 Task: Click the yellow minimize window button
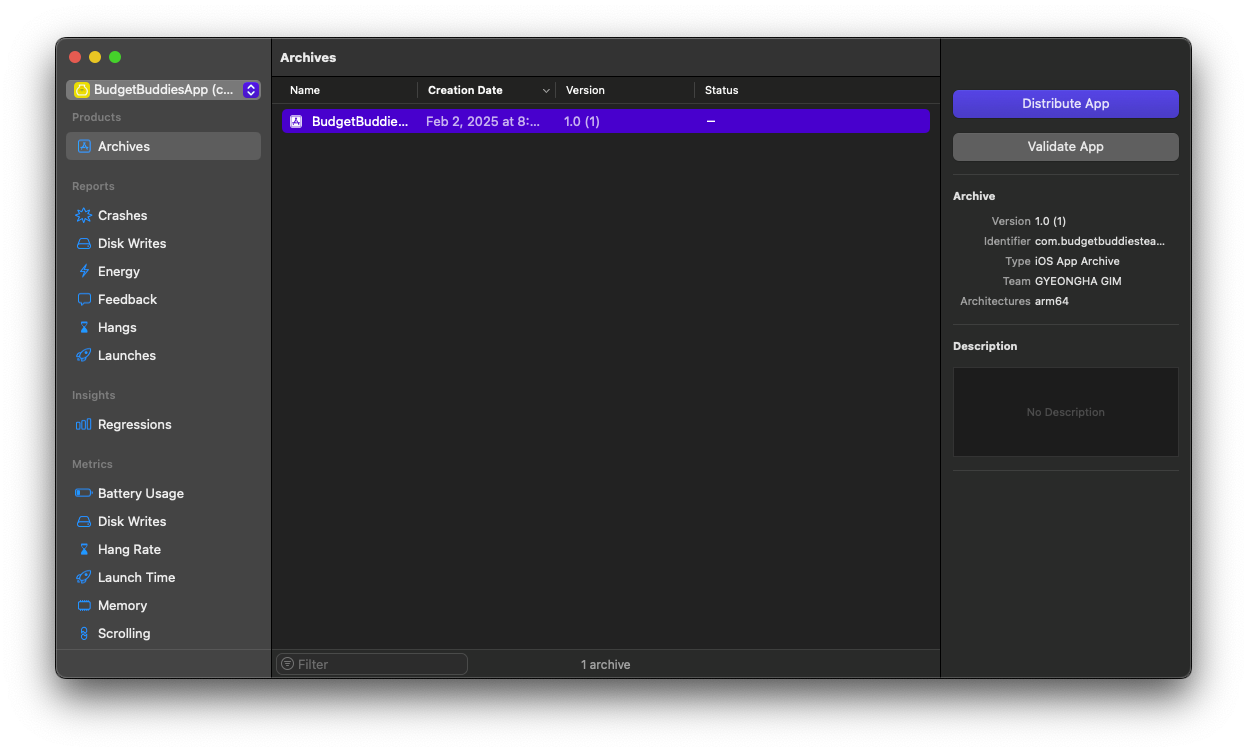95,57
